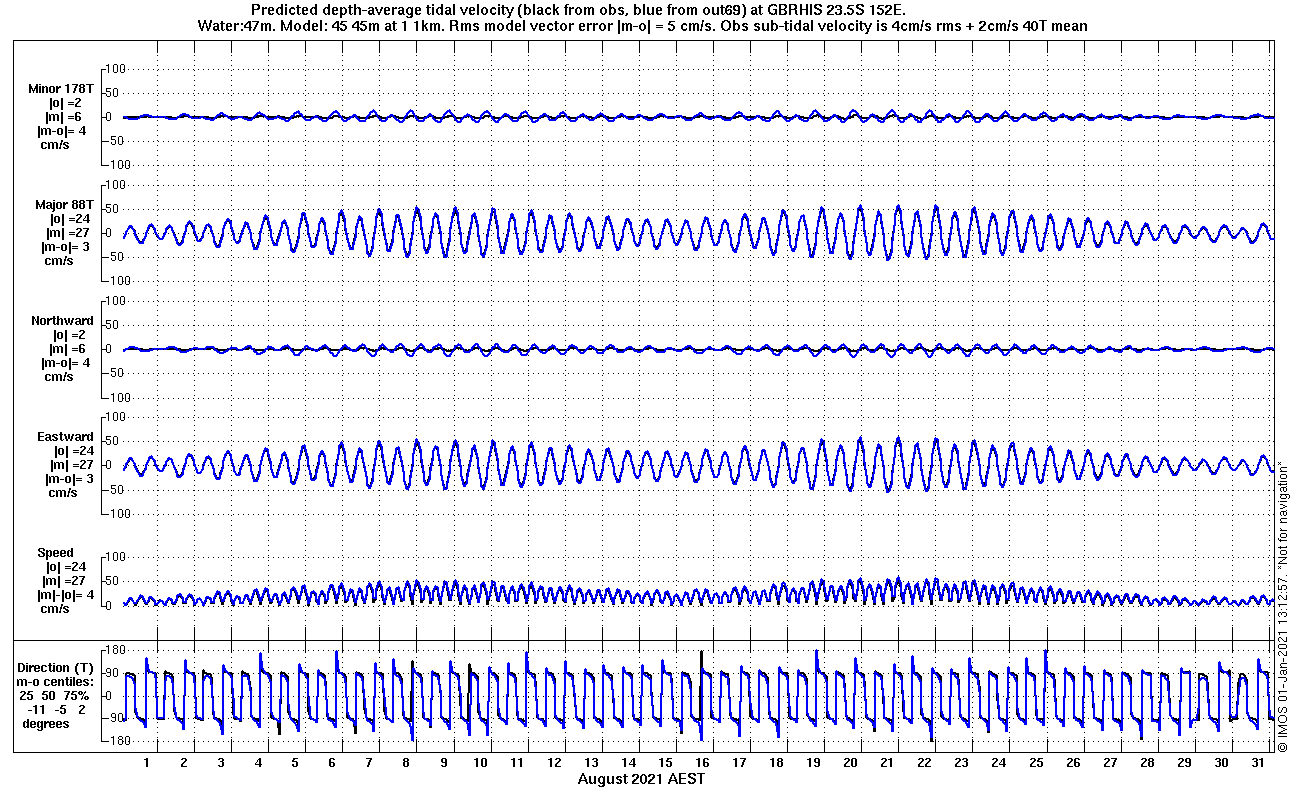The height and width of the screenshot is (800, 1300).
Task: Click the x-axis date label 12
Action: pos(554,763)
